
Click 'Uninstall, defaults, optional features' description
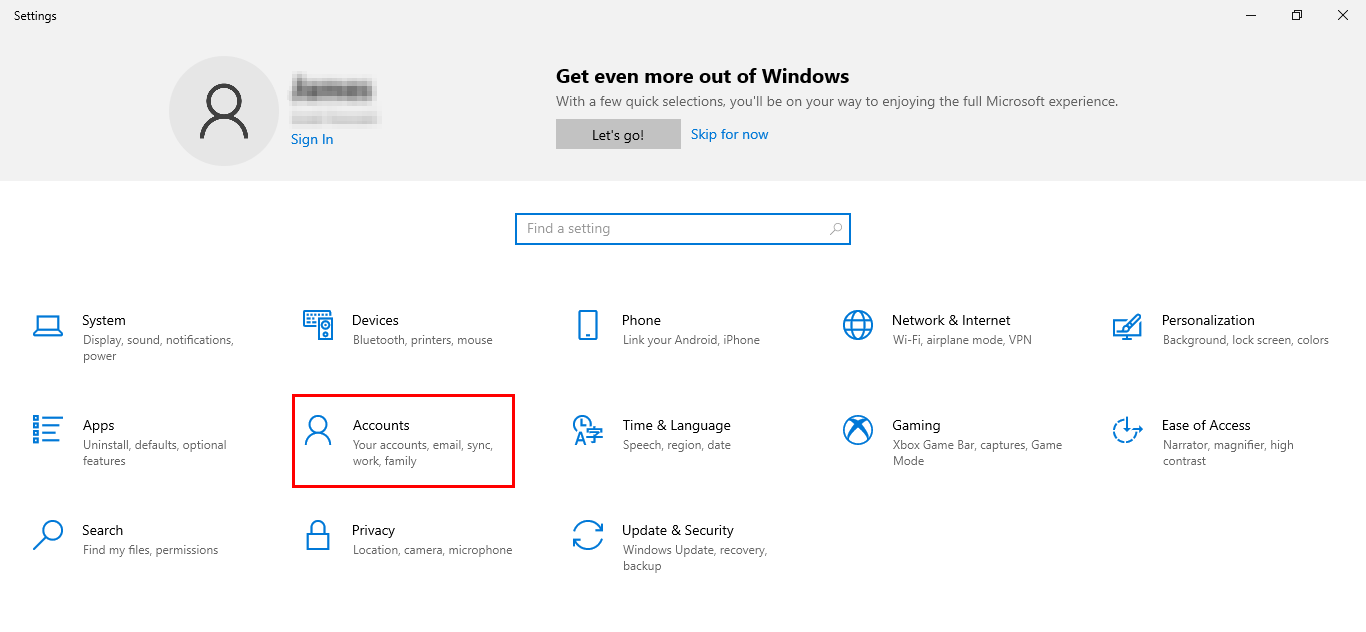155,453
